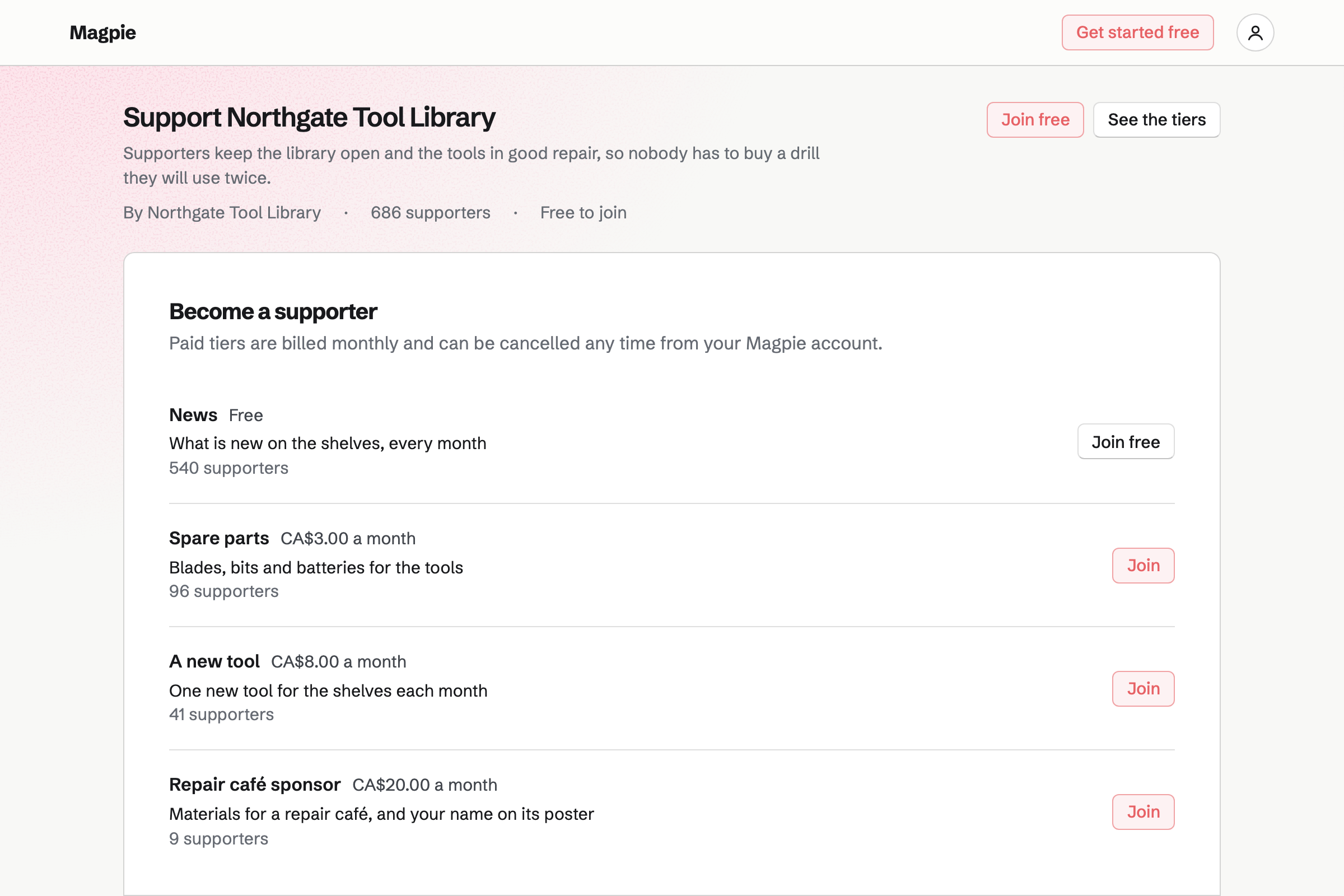The width and height of the screenshot is (1344, 896).
Task: Click Repair café sponsor title
Action: (x=255, y=785)
